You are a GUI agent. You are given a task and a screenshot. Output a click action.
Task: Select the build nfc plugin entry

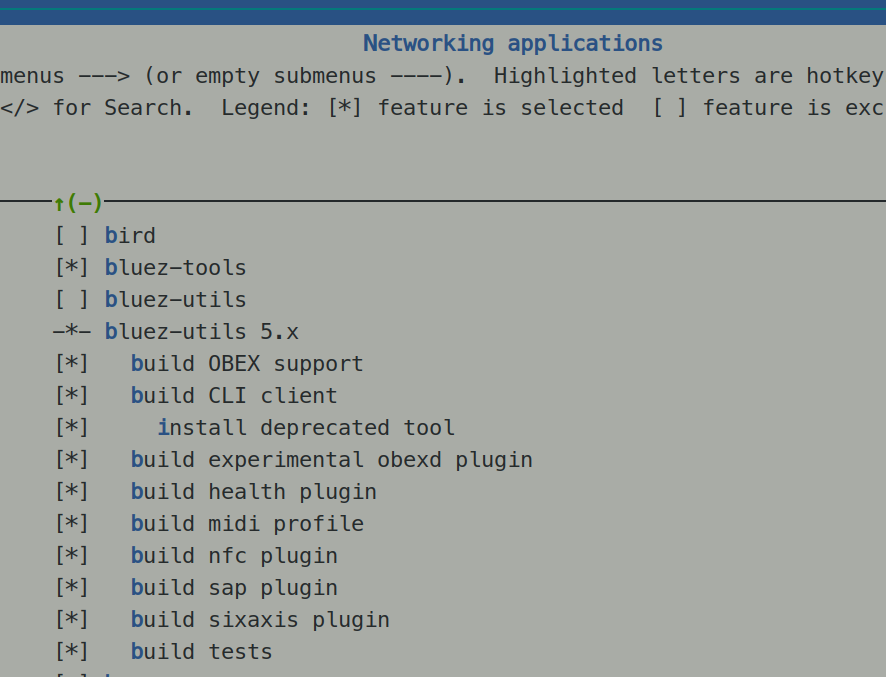(x=234, y=556)
